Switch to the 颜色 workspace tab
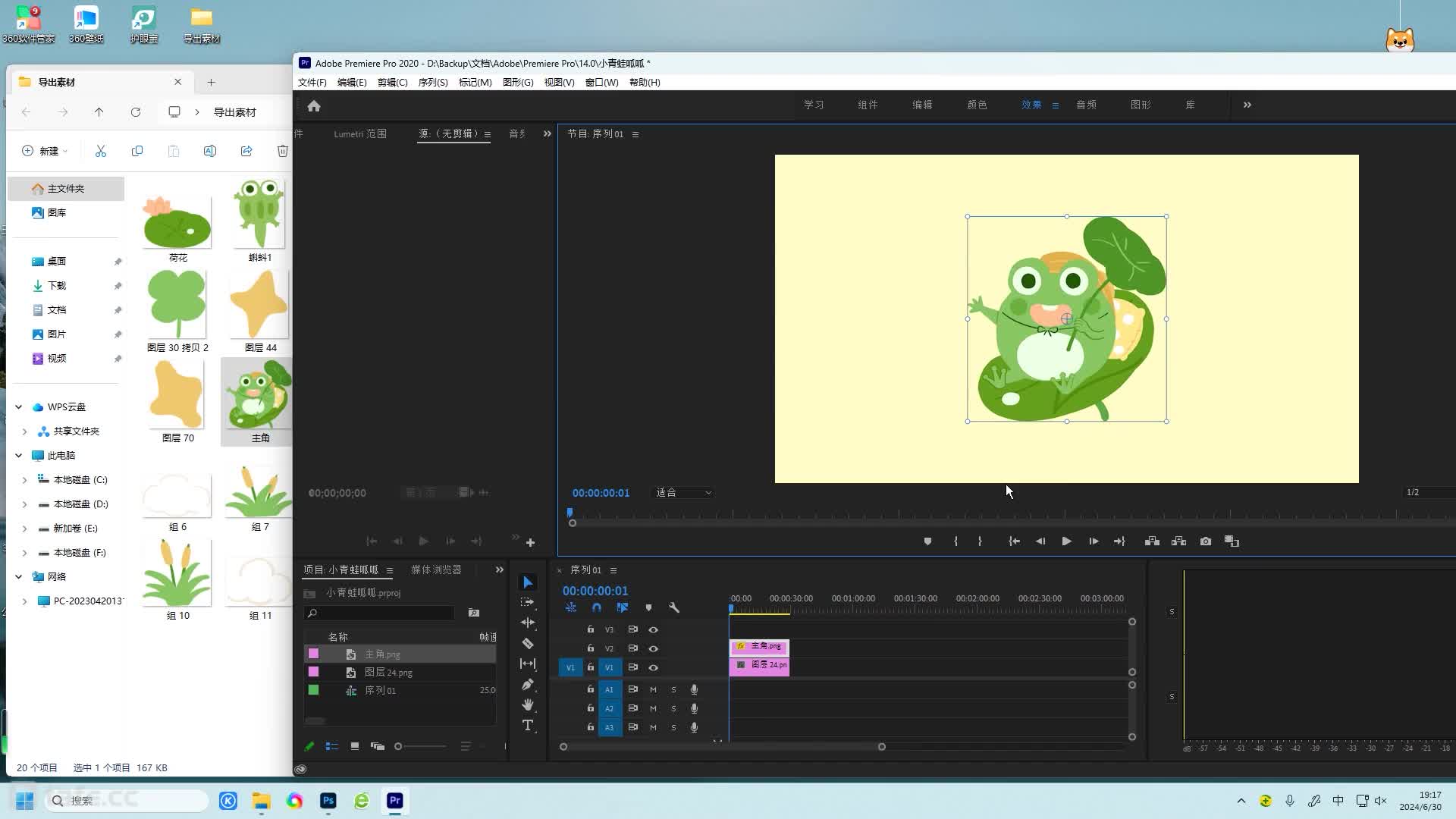This screenshot has width=1456, height=819. [x=977, y=105]
